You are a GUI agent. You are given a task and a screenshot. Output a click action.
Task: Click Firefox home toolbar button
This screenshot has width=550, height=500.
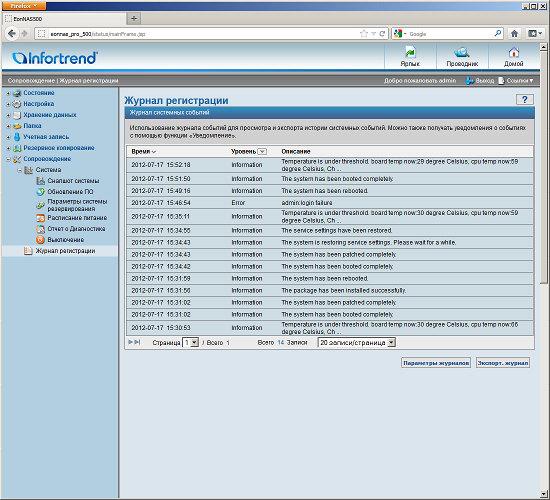[x=514, y=34]
